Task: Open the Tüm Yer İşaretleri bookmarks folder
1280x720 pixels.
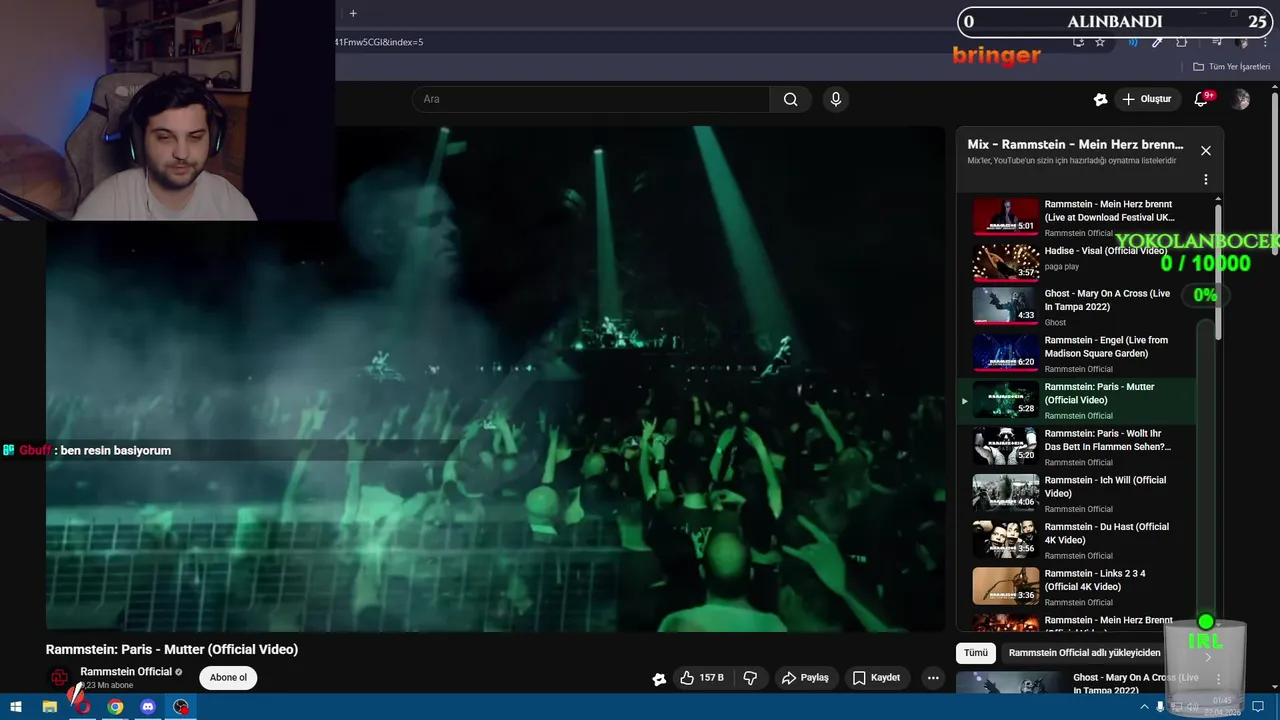Action: point(1231,67)
